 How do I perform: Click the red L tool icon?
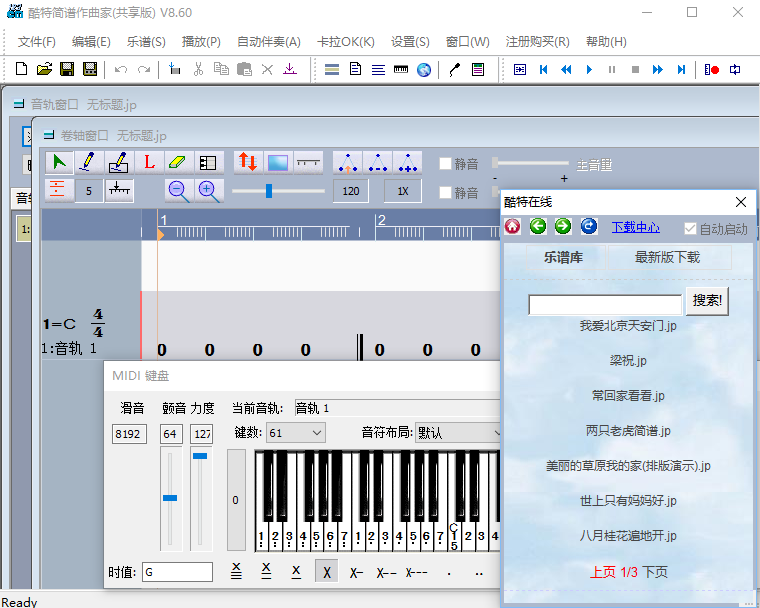click(149, 162)
